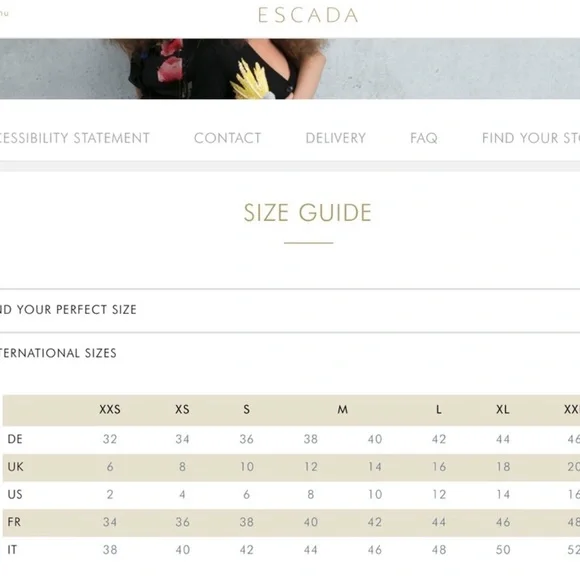
Task: Click the DE row label
Action: [x=15, y=439]
